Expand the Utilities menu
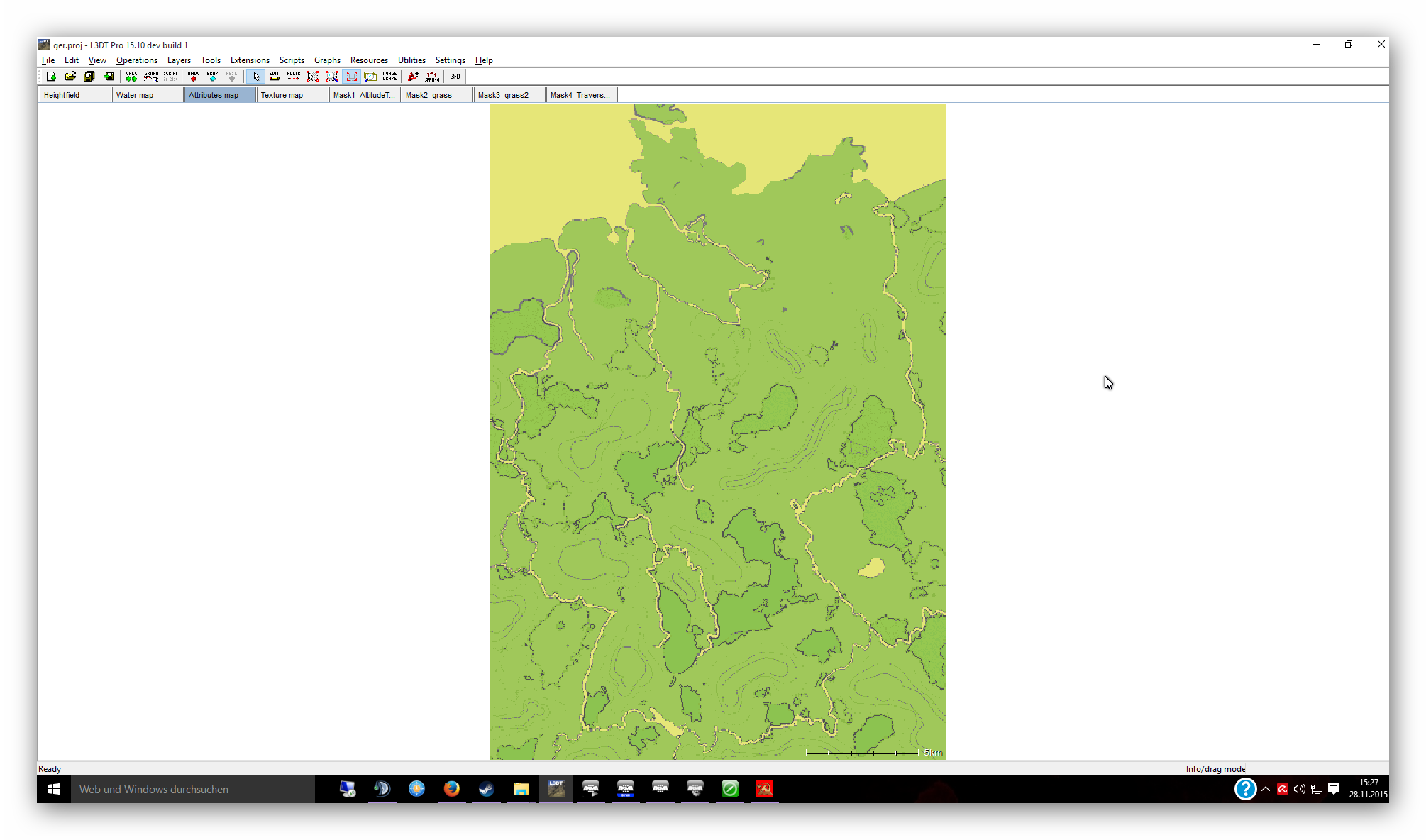The height and width of the screenshot is (840, 1426). pos(411,60)
